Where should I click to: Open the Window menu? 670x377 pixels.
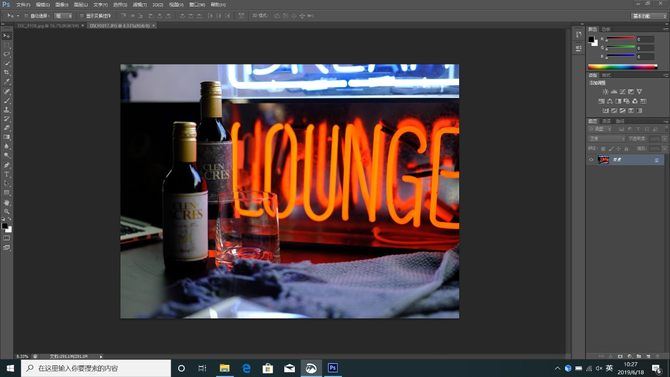coord(197,5)
